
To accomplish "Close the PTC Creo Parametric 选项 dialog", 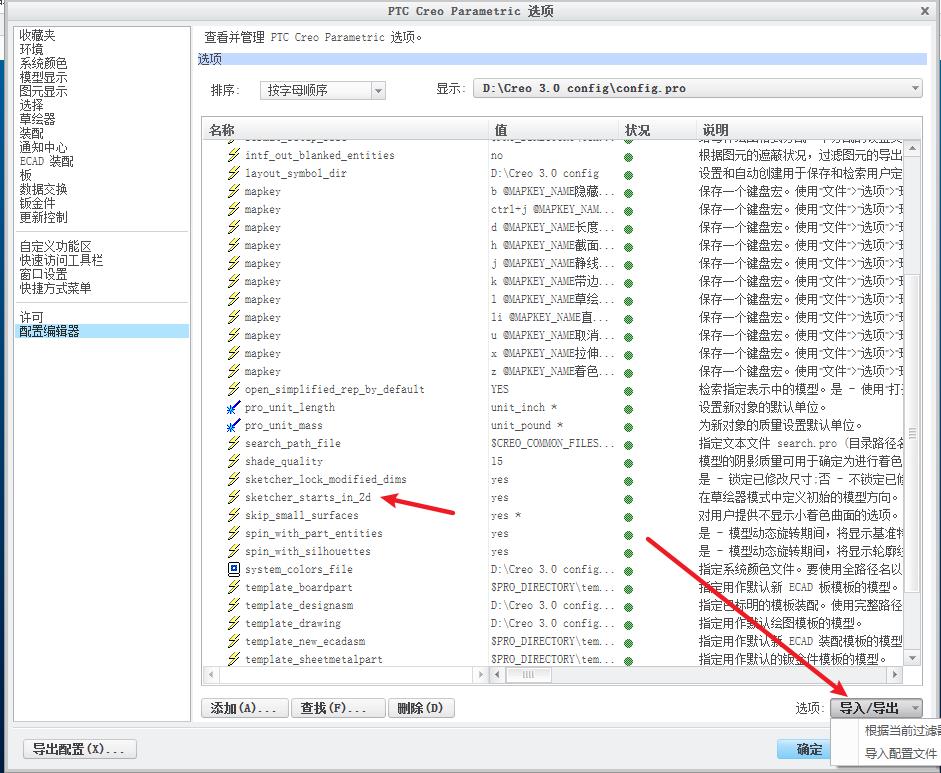I will 925,11.
